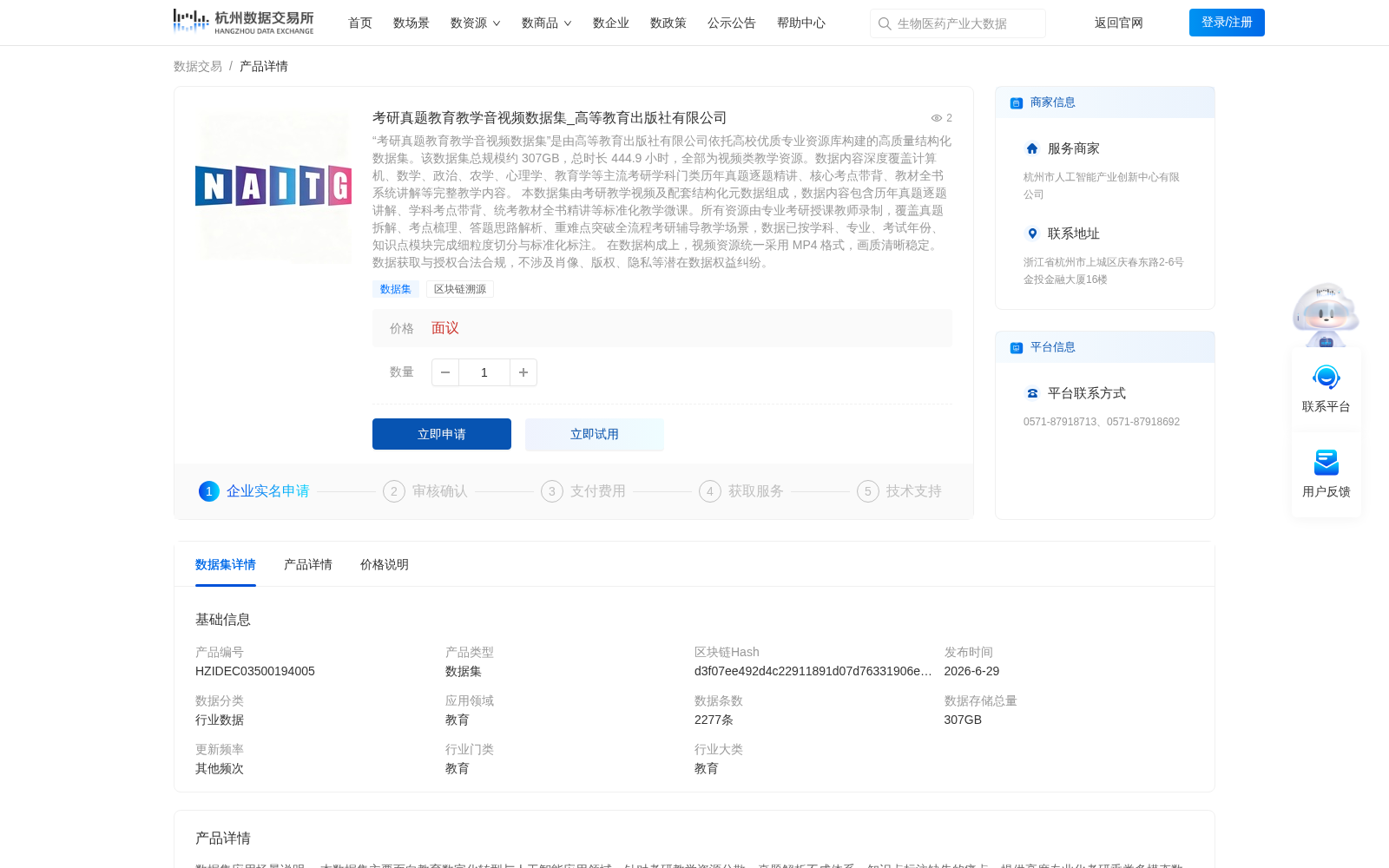Expand the 数商品 dropdown menu

pos(546,23)
